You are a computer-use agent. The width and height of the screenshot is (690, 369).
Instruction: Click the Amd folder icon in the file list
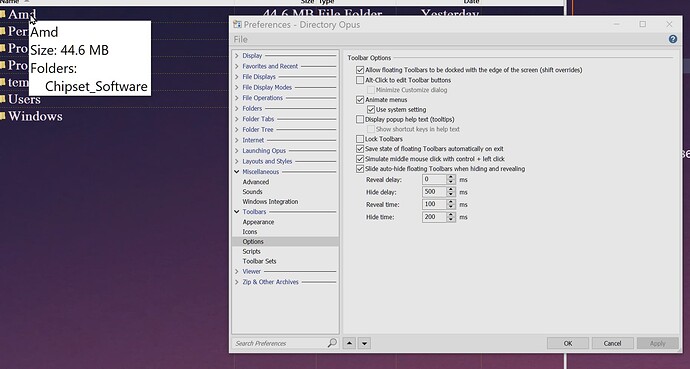click(x=2, y=15)
